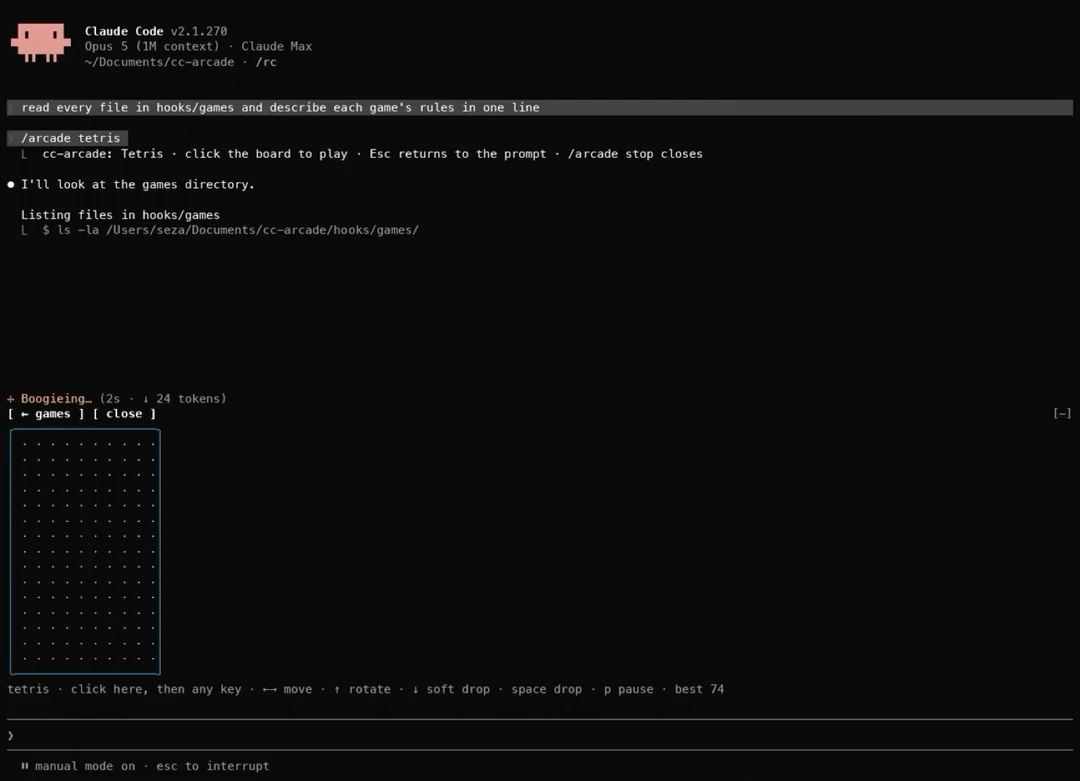Click the 'p pause' hint in the help line
Viewport: 1080px width, 781px height.
(x=629, y=689)
